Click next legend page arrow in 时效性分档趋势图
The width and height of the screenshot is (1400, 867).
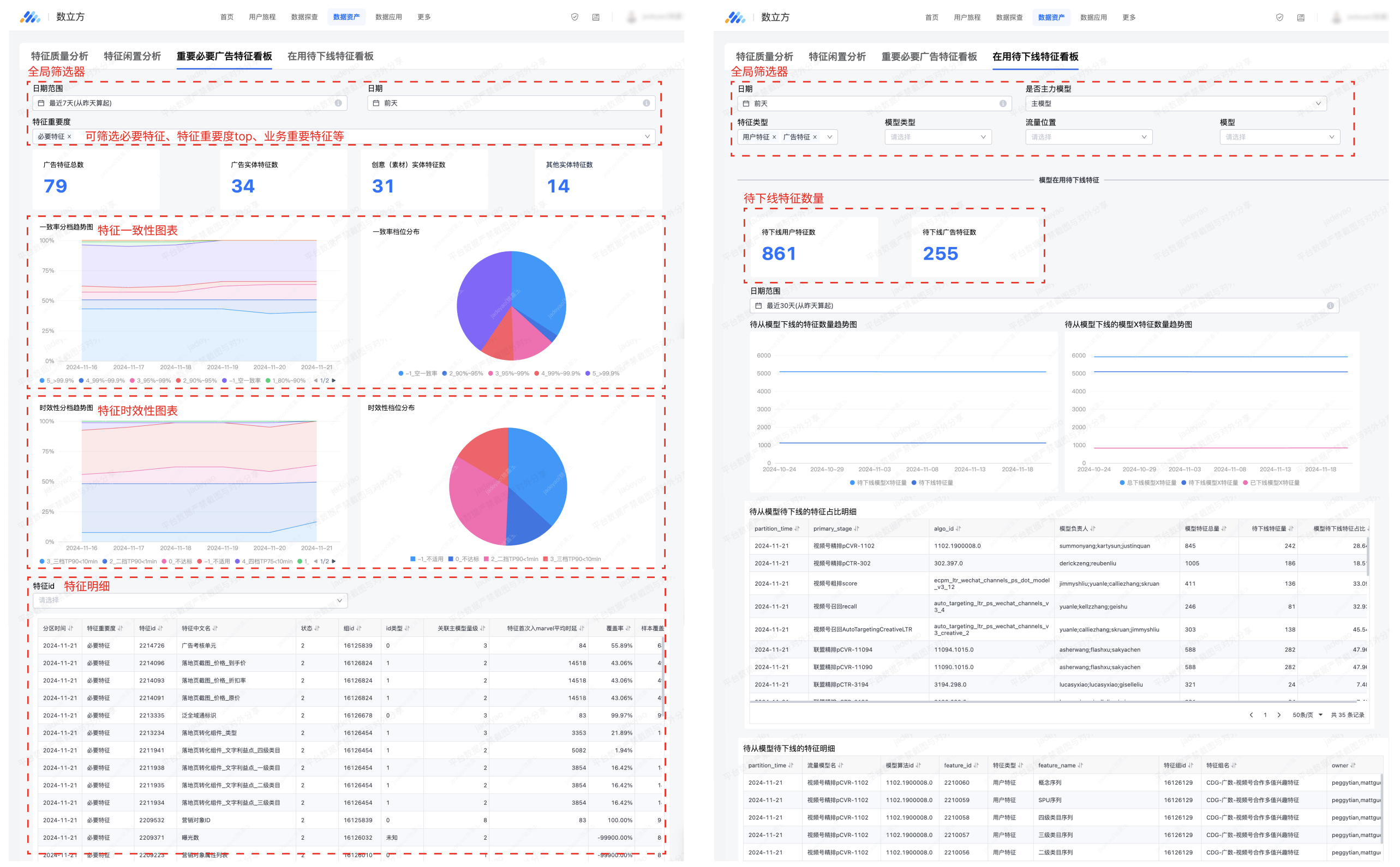[x=334, y=562]
